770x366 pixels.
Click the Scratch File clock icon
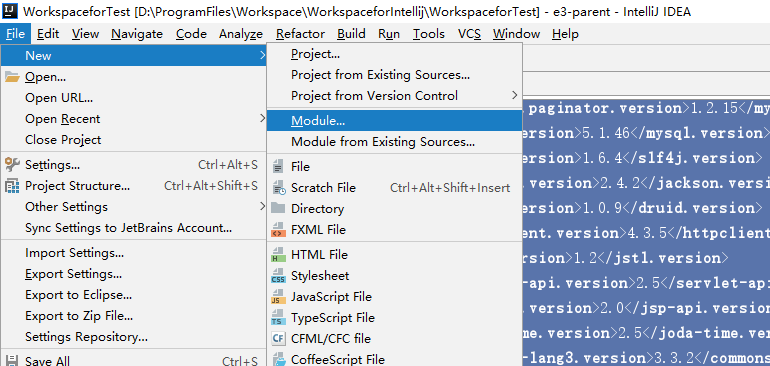pos(278,188)
